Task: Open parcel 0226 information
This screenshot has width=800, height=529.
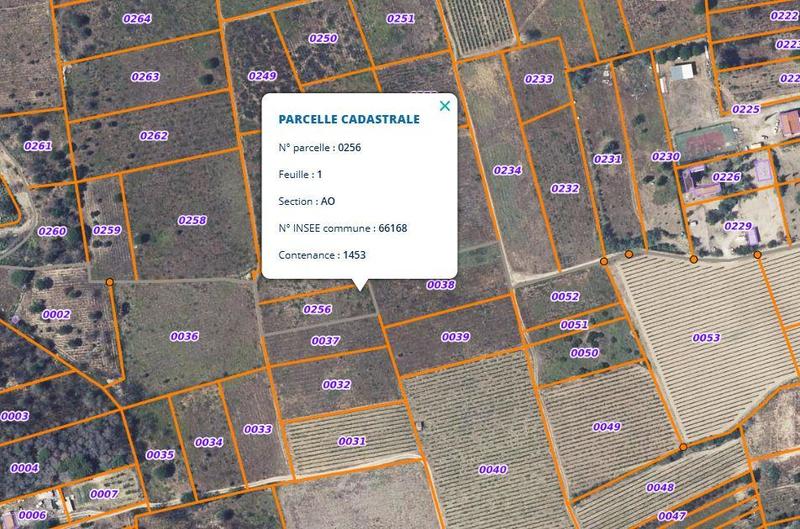Action: [726, 177]
